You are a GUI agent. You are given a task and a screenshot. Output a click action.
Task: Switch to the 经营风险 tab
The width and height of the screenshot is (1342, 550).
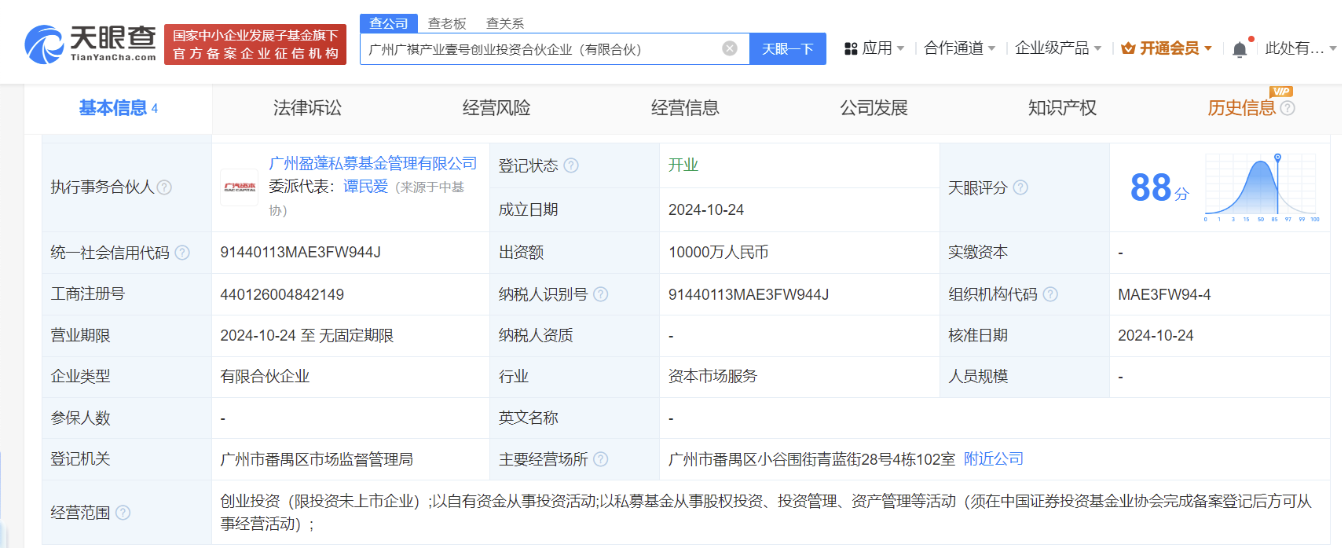click(x=496, y=108)
